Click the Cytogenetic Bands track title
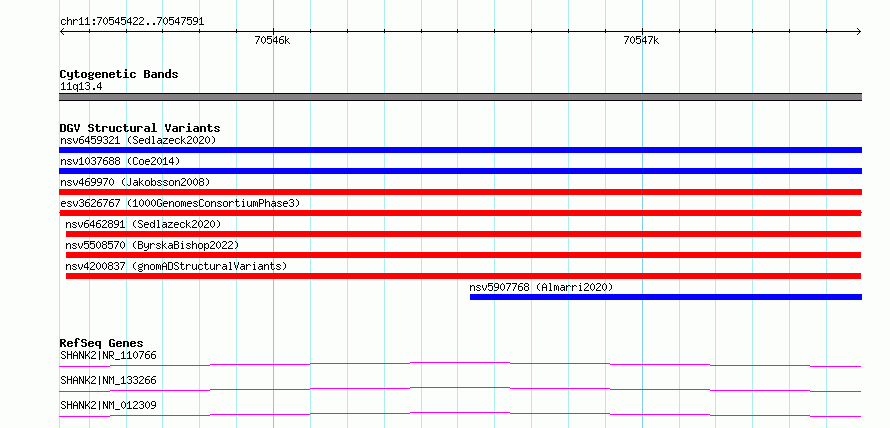Viewport: 890px width, 428px height. (x=119, y=74)
